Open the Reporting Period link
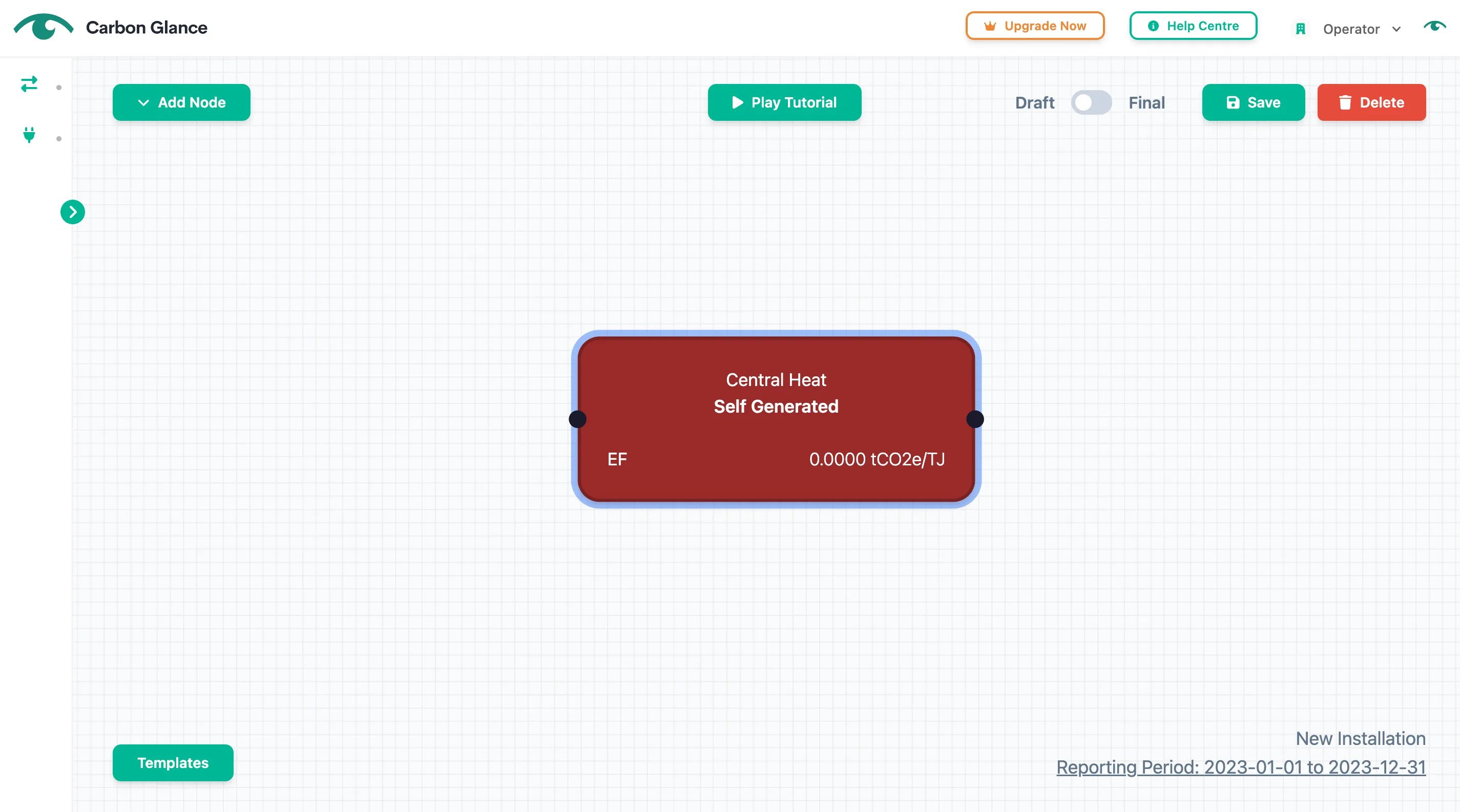1460x812 pixels. click(x=1241, y=767)
